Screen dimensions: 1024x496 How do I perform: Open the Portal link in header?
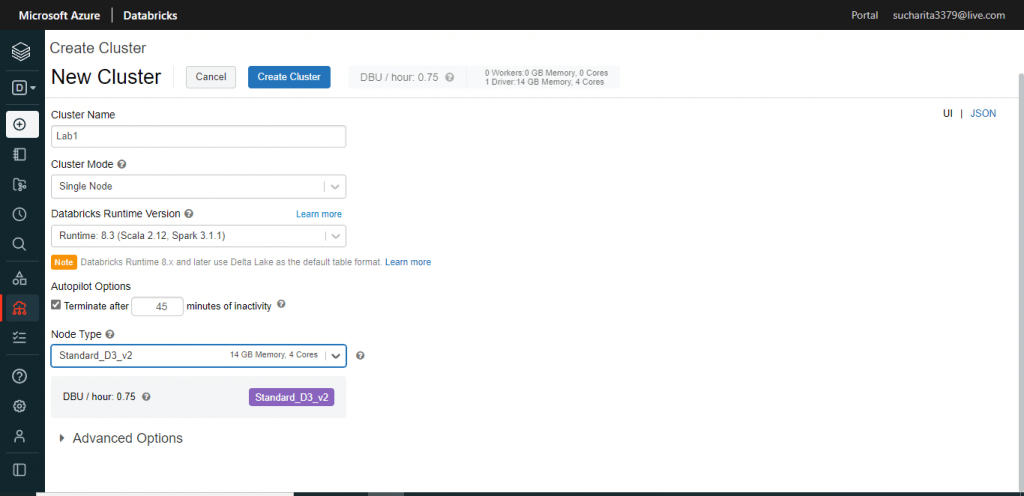(865, 15)
